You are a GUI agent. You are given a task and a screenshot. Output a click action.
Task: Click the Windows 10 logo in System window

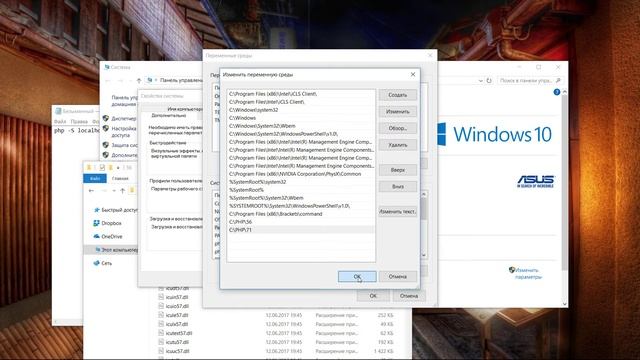click(x=494, y=134)
